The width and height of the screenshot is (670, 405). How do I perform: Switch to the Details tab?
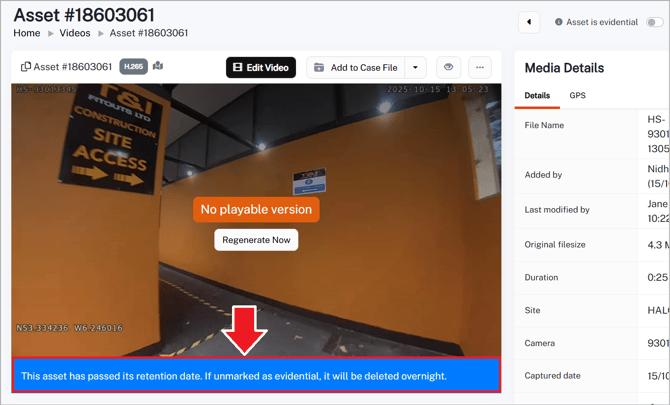click(x=537, y=96)
